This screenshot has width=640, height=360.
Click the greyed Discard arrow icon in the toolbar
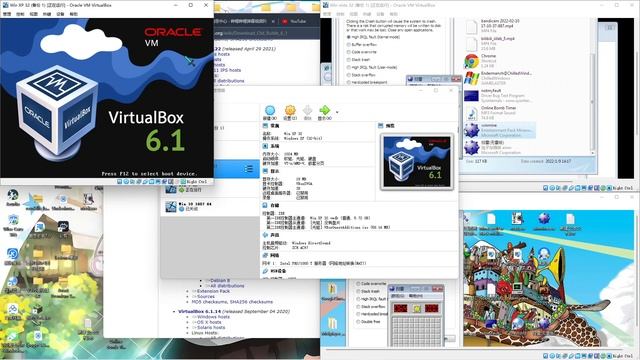point(307,110)
